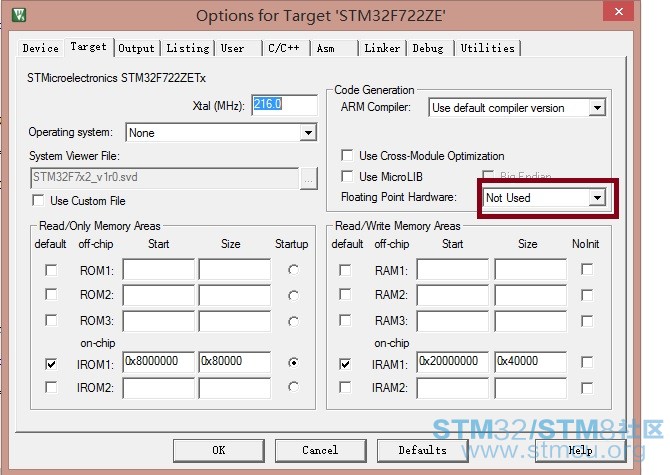670x475 pixels.
Task: Open the Asm tab
Action: pos(326,48)
